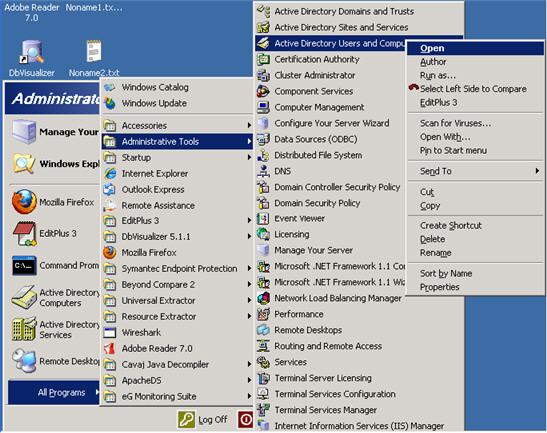
Task: Click the Computer Management icon
Action: click(263, 107)
